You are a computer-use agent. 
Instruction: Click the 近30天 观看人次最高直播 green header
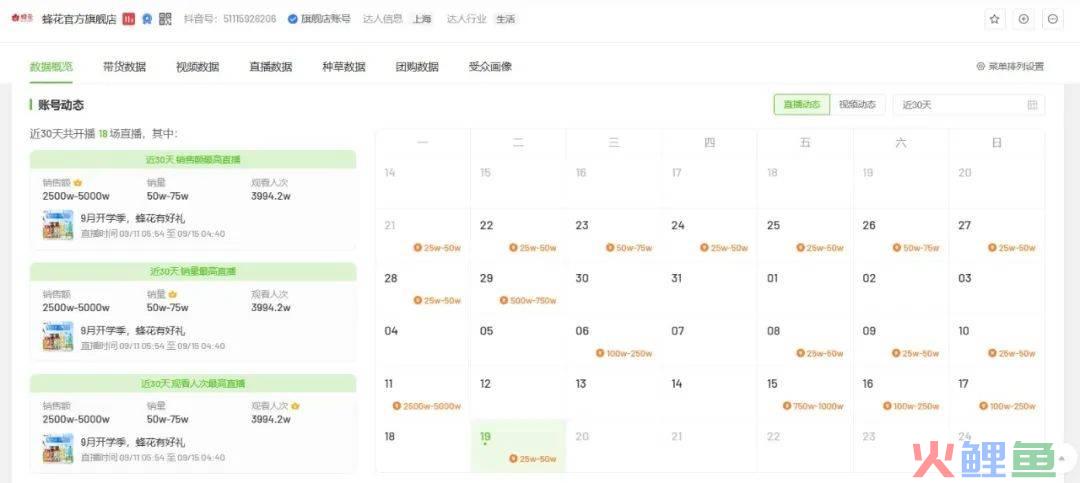click(193, 383)
